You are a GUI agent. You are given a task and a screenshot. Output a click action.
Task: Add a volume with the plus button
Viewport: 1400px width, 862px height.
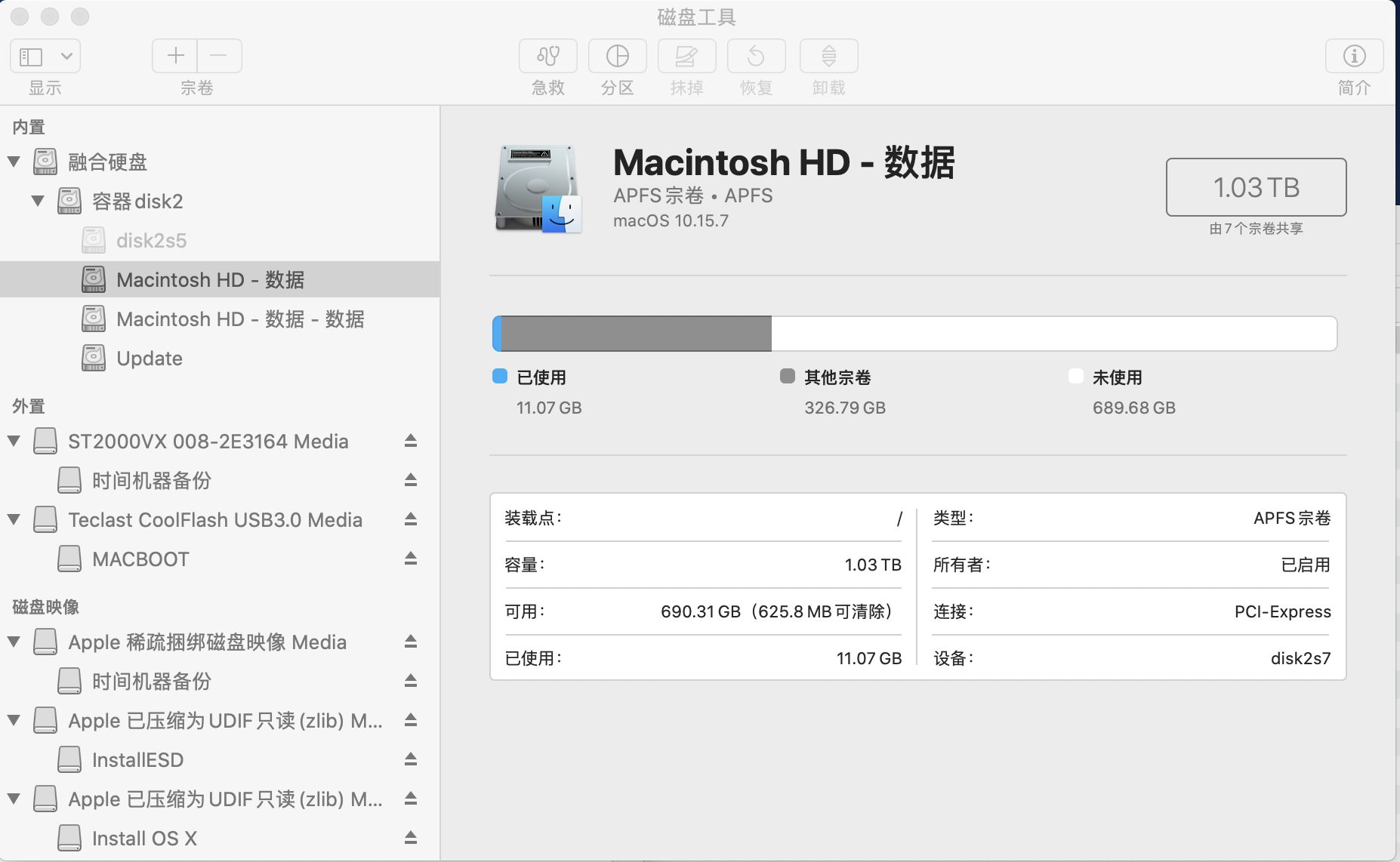(175, 56)
